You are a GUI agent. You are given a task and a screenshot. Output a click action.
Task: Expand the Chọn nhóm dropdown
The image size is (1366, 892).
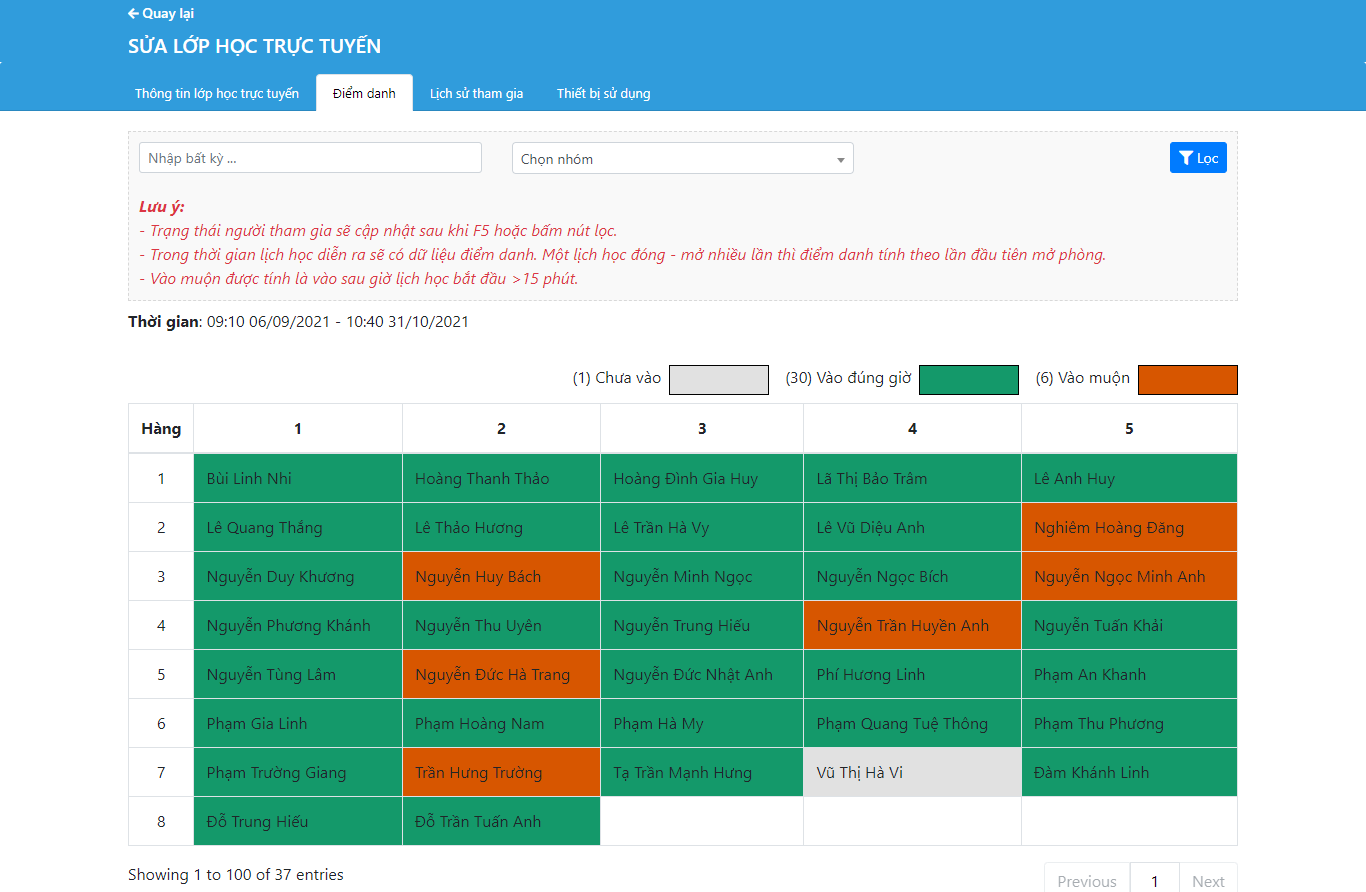[683, 159]
